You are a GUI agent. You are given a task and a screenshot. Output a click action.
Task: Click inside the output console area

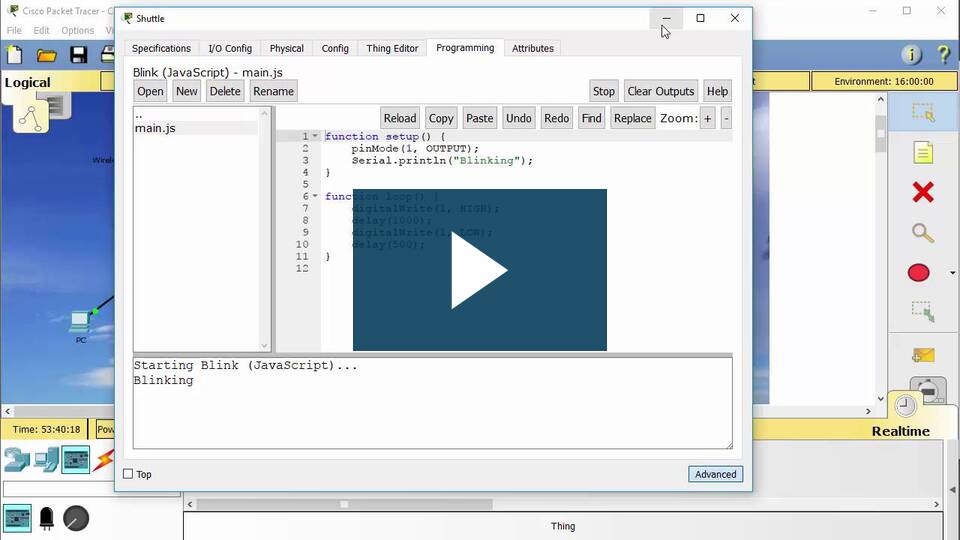[432, 403]
